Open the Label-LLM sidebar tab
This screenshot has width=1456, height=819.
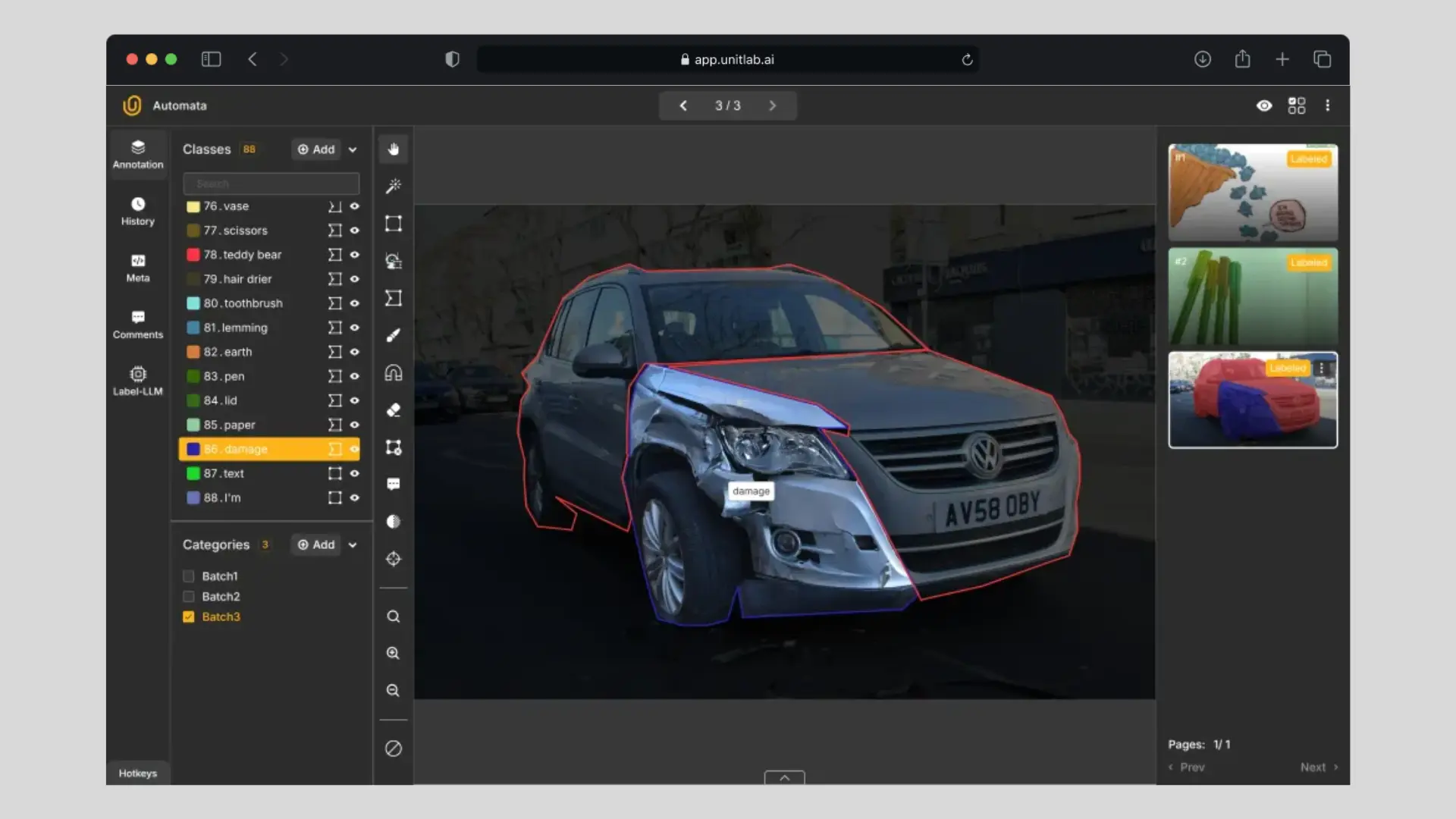(x=137, y=381)
